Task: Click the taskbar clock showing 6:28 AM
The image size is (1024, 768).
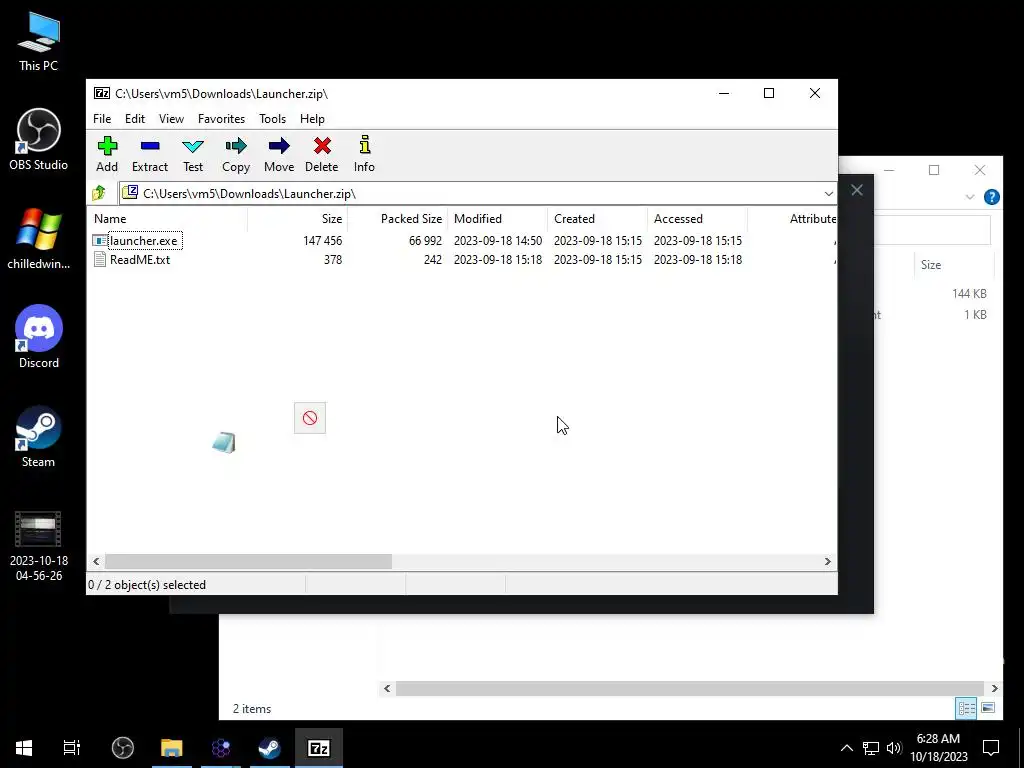Action: pyautogui.click(x=938, y=748)
